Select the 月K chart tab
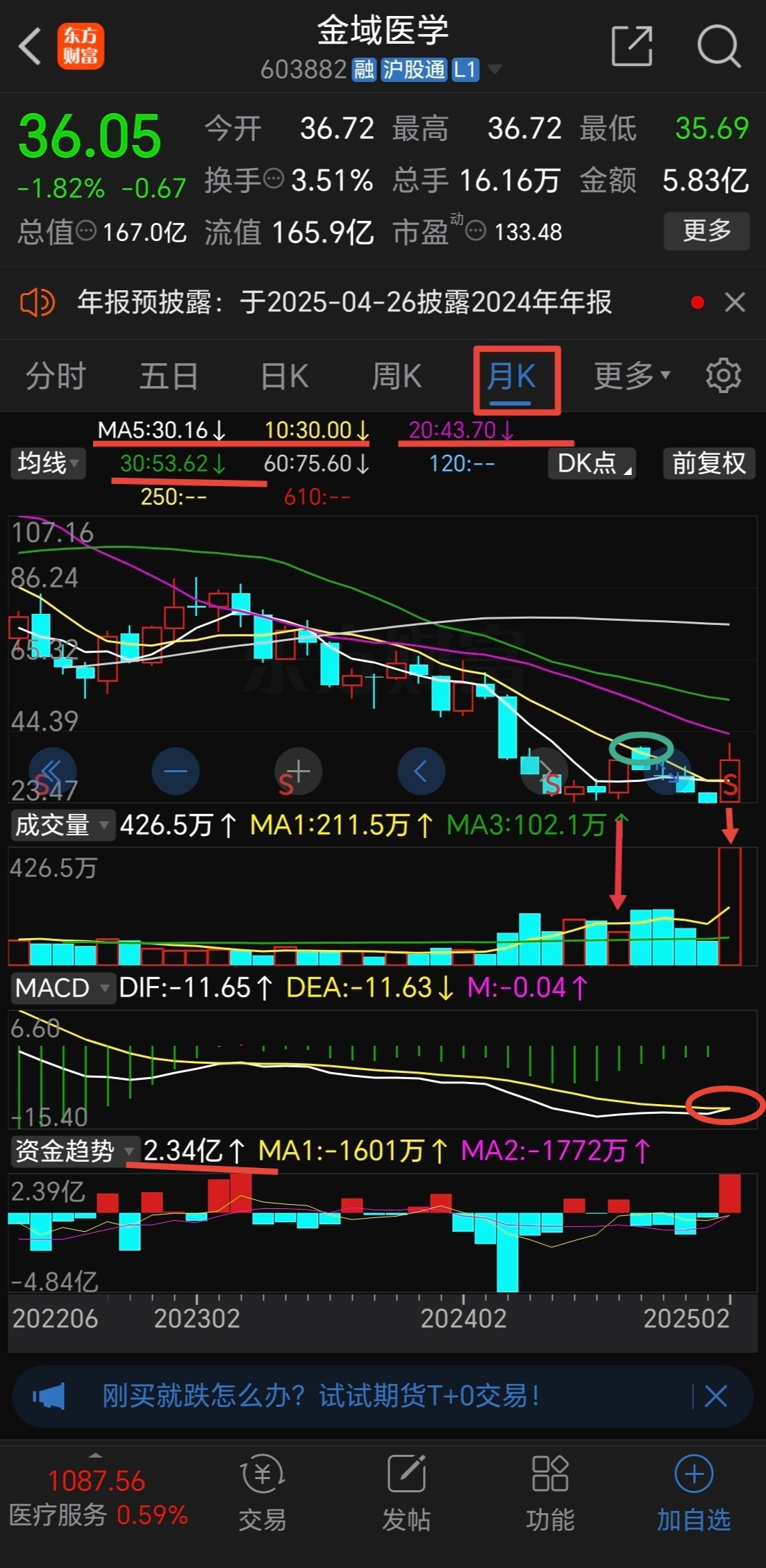The image size is (766, 1568). point(511,378)
